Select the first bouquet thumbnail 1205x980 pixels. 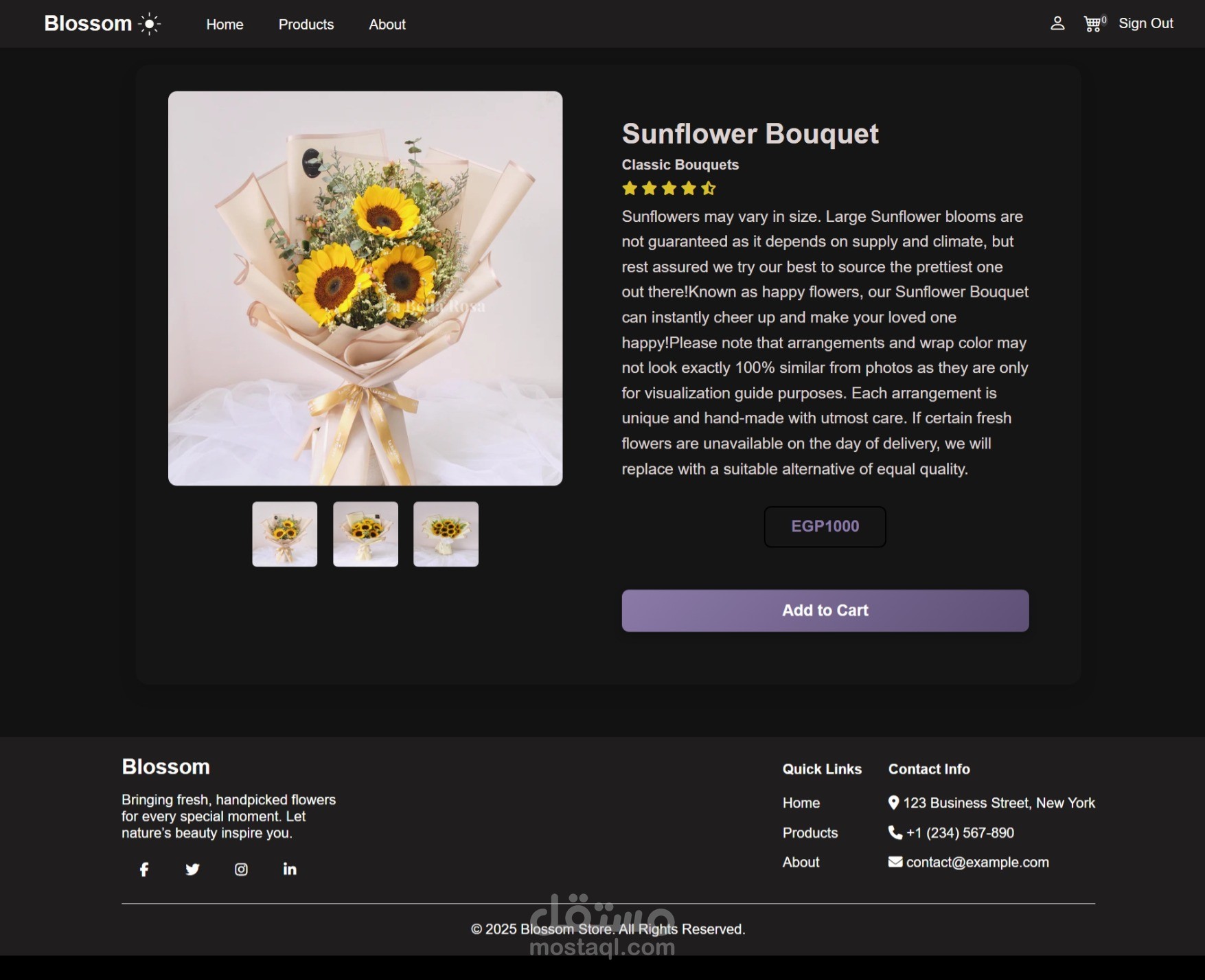(285, 534)
